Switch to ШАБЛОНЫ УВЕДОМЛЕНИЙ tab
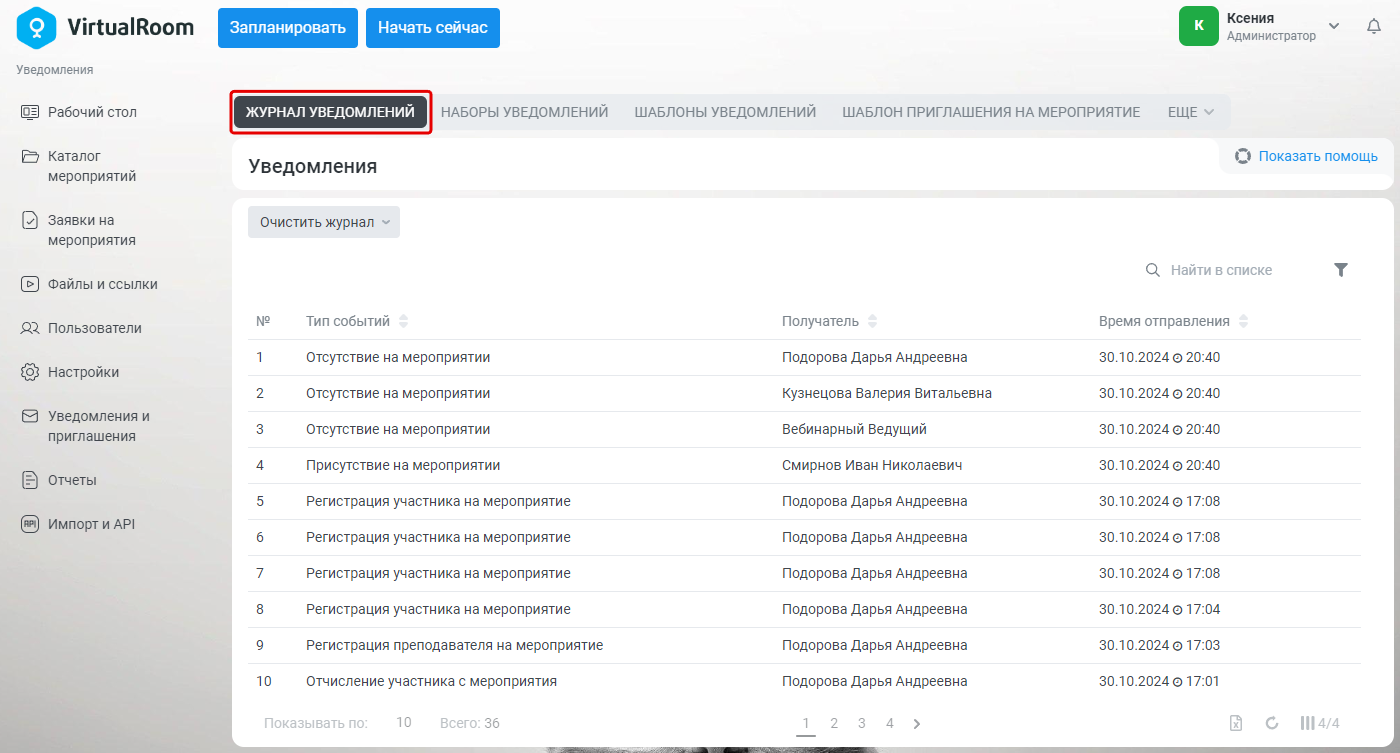Image resolution: width=1400 pixels, height=753 pixels. coord(725,112)
